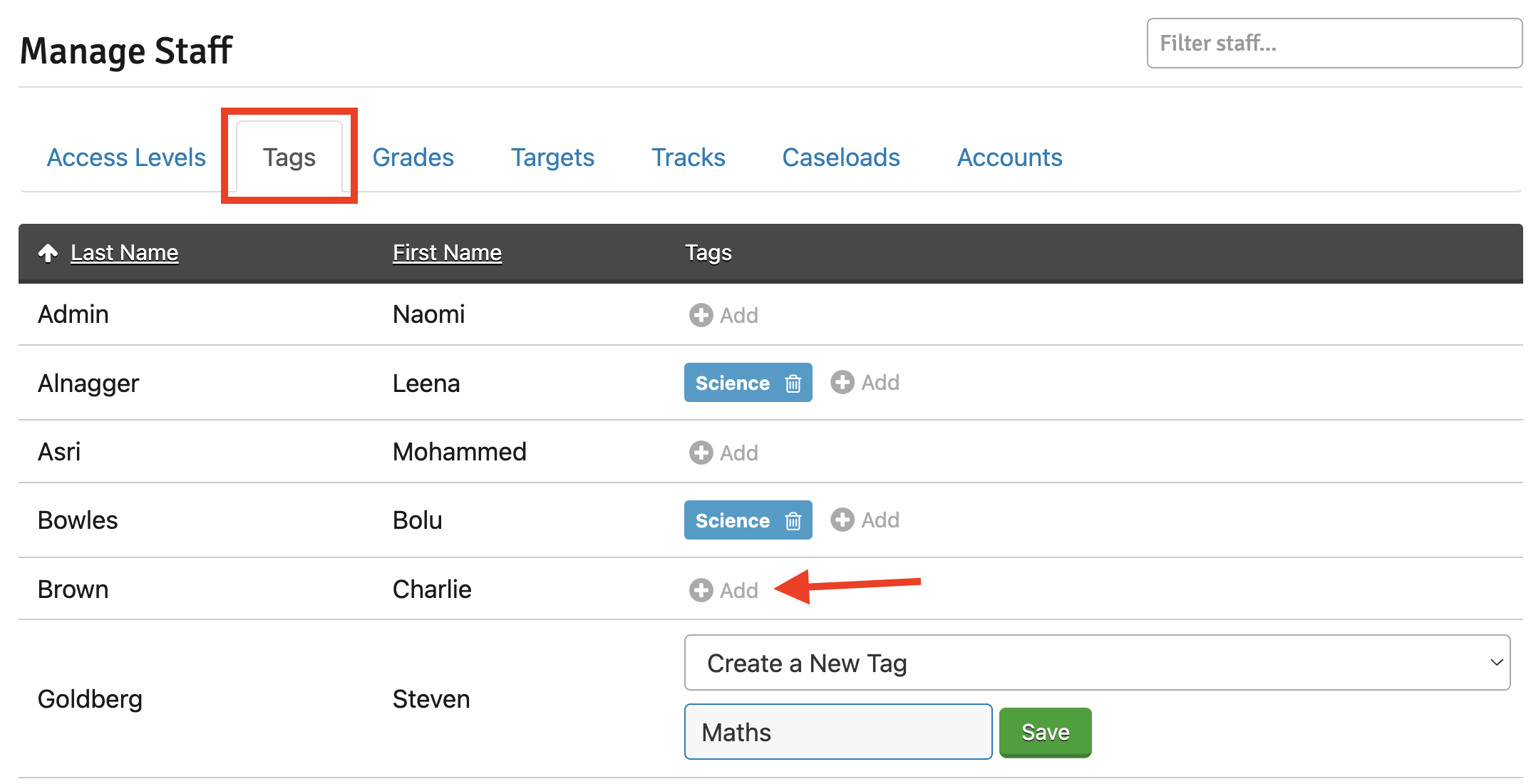This screenshot has width=1531, height=784.
Task: Click the Maths tag name text field
Action: click(838, 732)
